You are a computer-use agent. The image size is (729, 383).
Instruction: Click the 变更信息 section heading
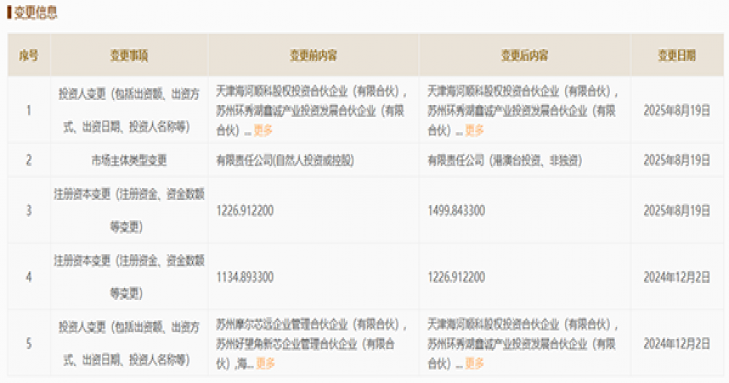35,12
